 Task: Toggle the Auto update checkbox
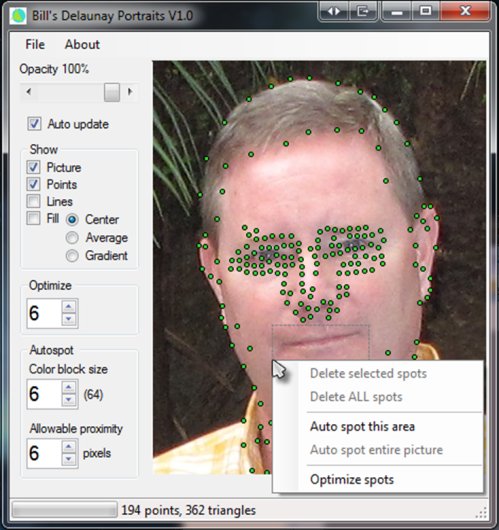pos(34,124)
